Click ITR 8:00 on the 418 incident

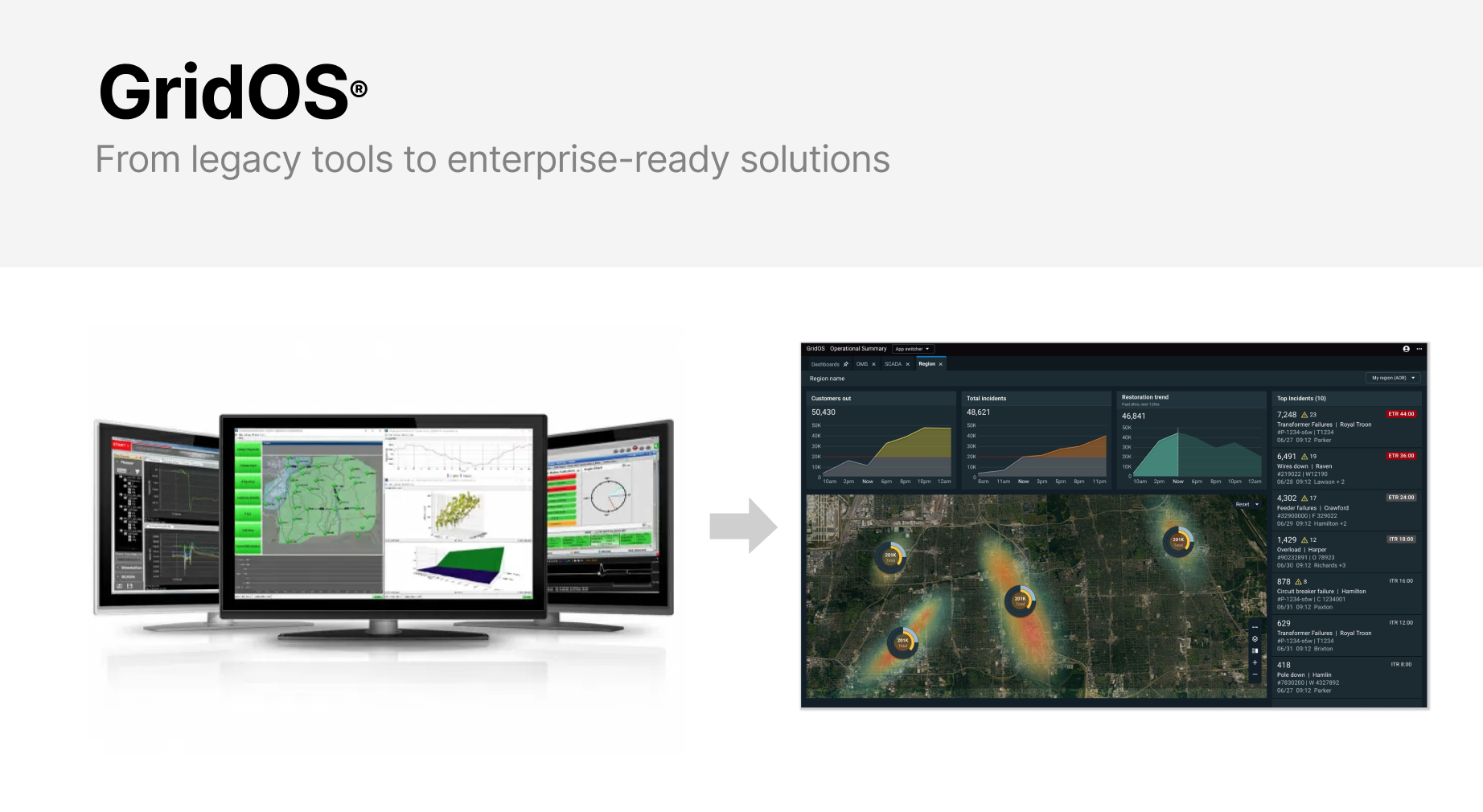tap(1402, 665)
